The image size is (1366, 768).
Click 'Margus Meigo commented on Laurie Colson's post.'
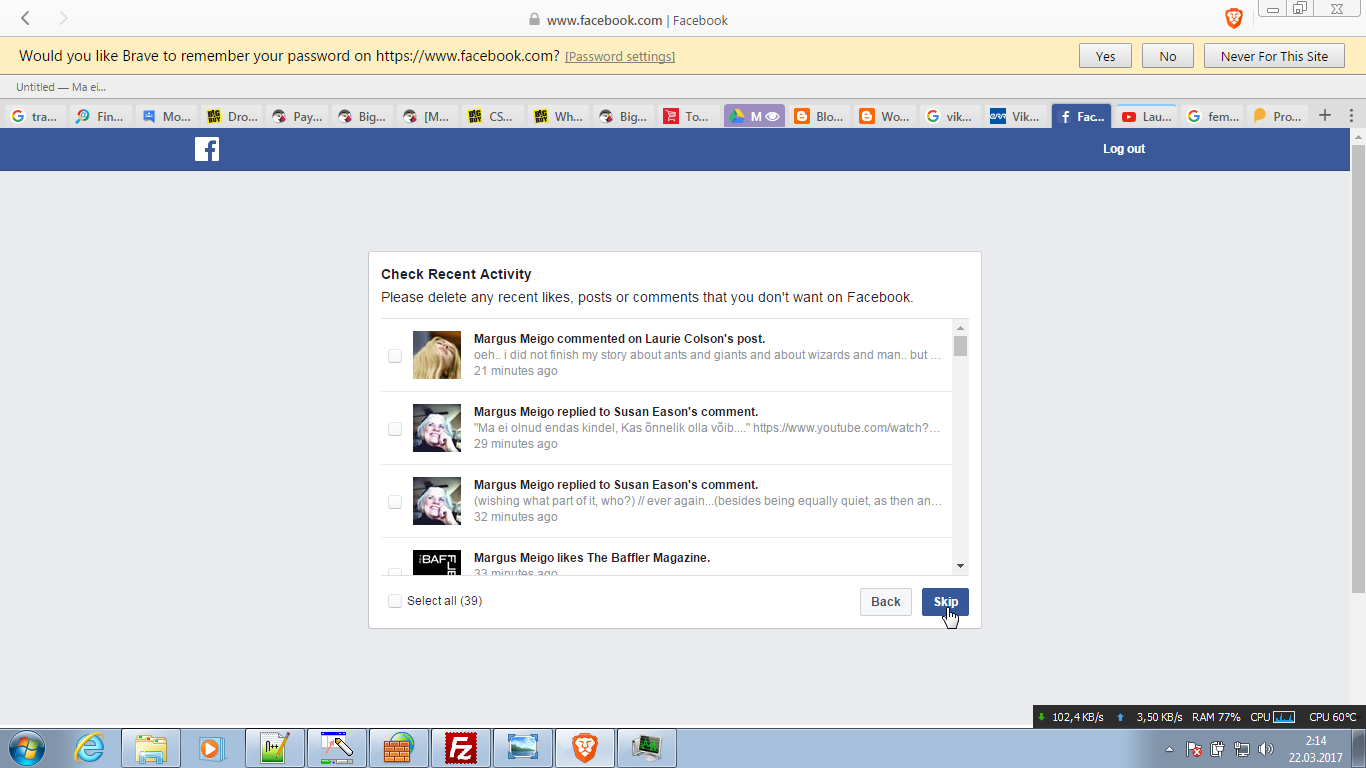(619, 339)
